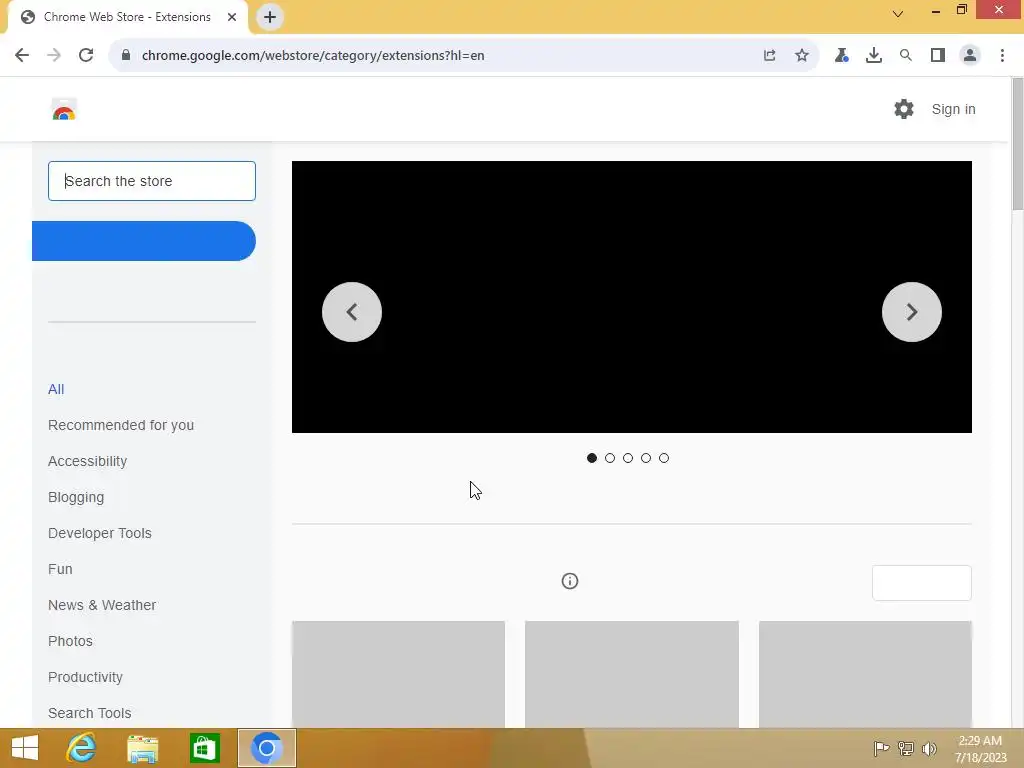Select the All category
Screen dimensions: 1024x768
(x=56, y=389)
